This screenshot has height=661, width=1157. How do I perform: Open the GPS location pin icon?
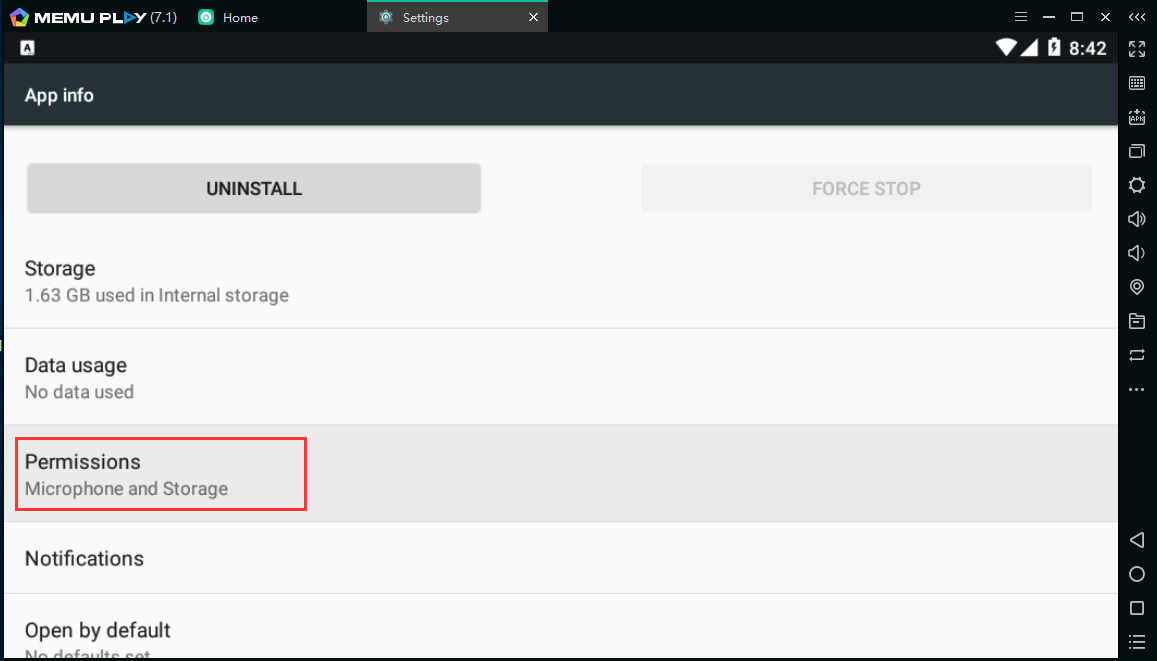pyautogui.click(x=1137, y=287)
